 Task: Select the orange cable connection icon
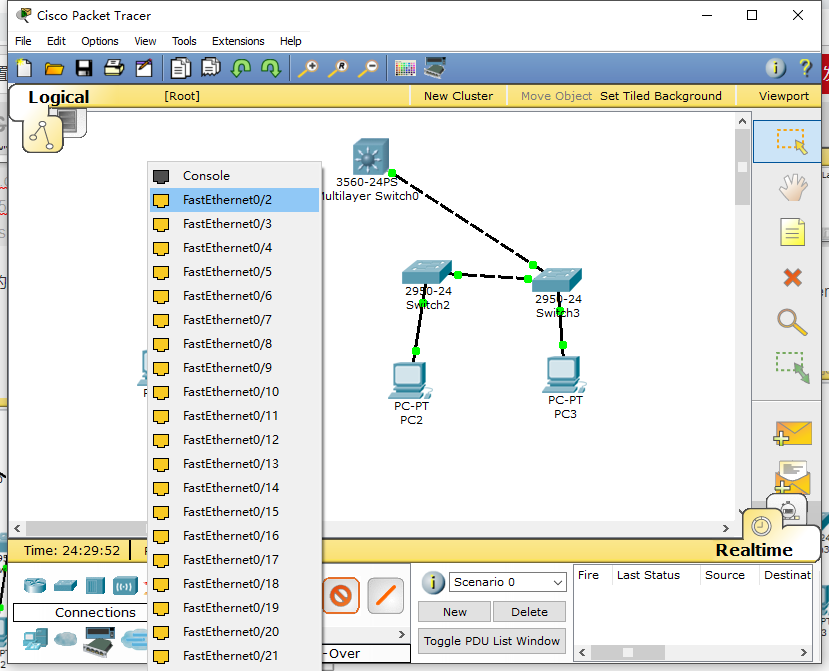pyautogui.click(x=385, y=595)
